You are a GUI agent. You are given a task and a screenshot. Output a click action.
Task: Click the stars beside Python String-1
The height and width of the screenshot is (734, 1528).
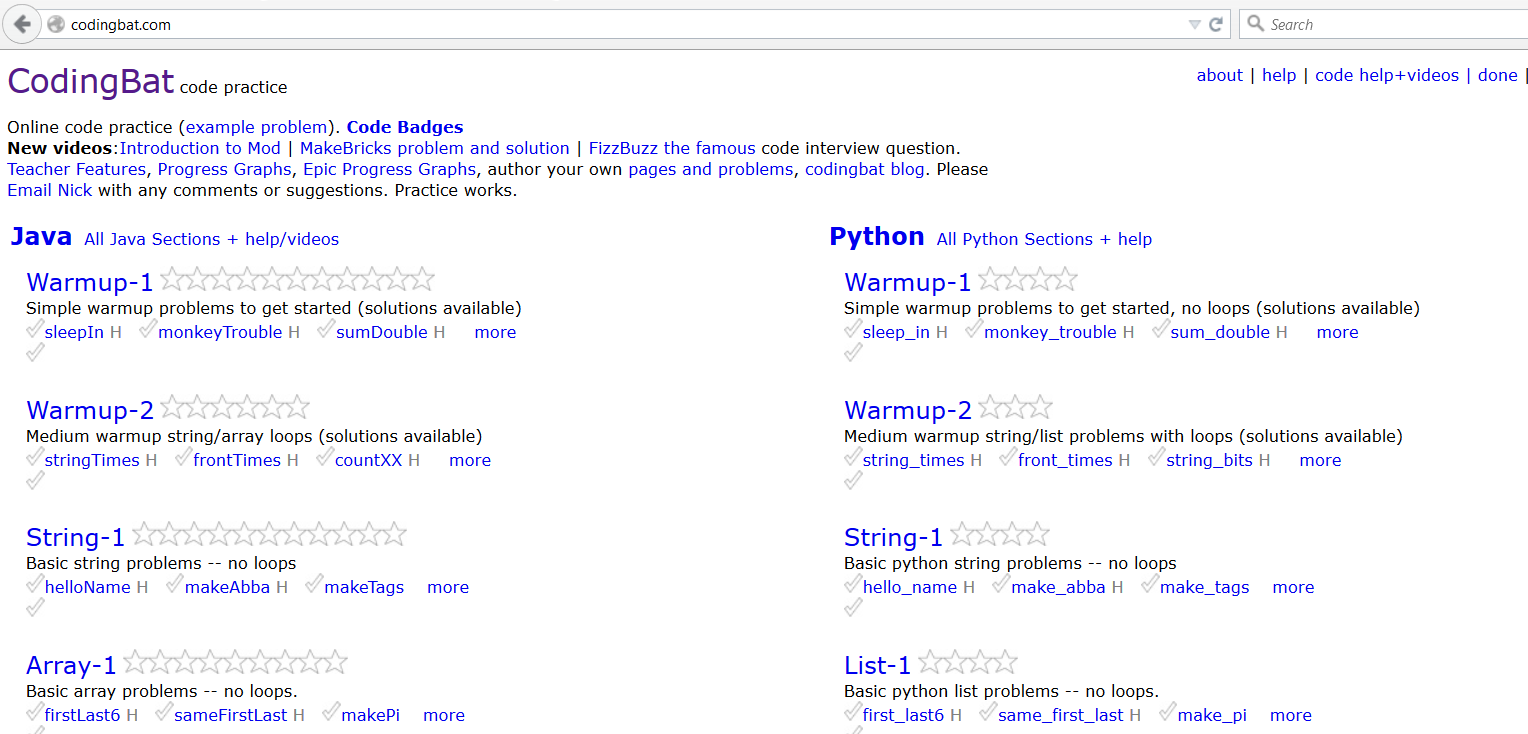[999, 535]
